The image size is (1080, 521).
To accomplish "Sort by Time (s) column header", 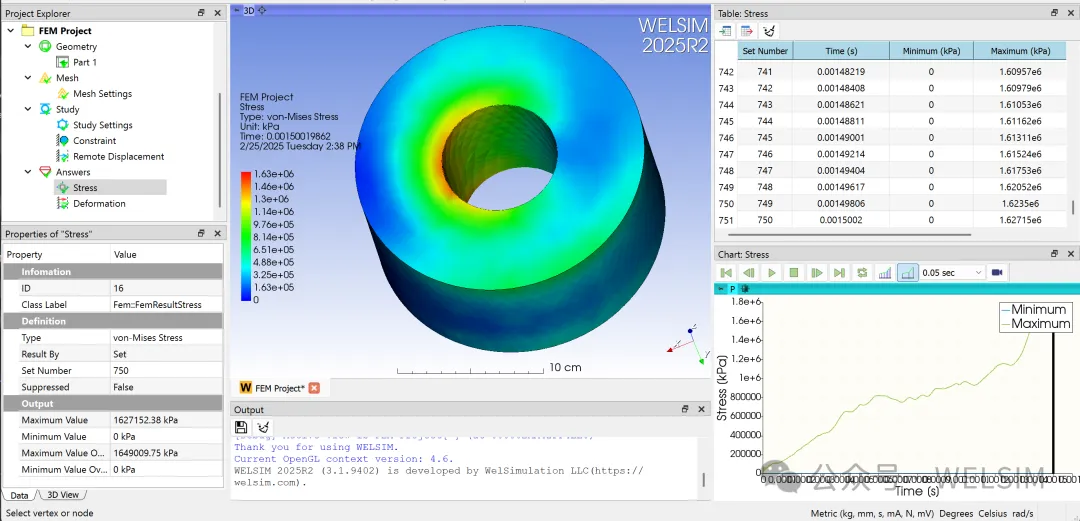I will click(841, 51).
